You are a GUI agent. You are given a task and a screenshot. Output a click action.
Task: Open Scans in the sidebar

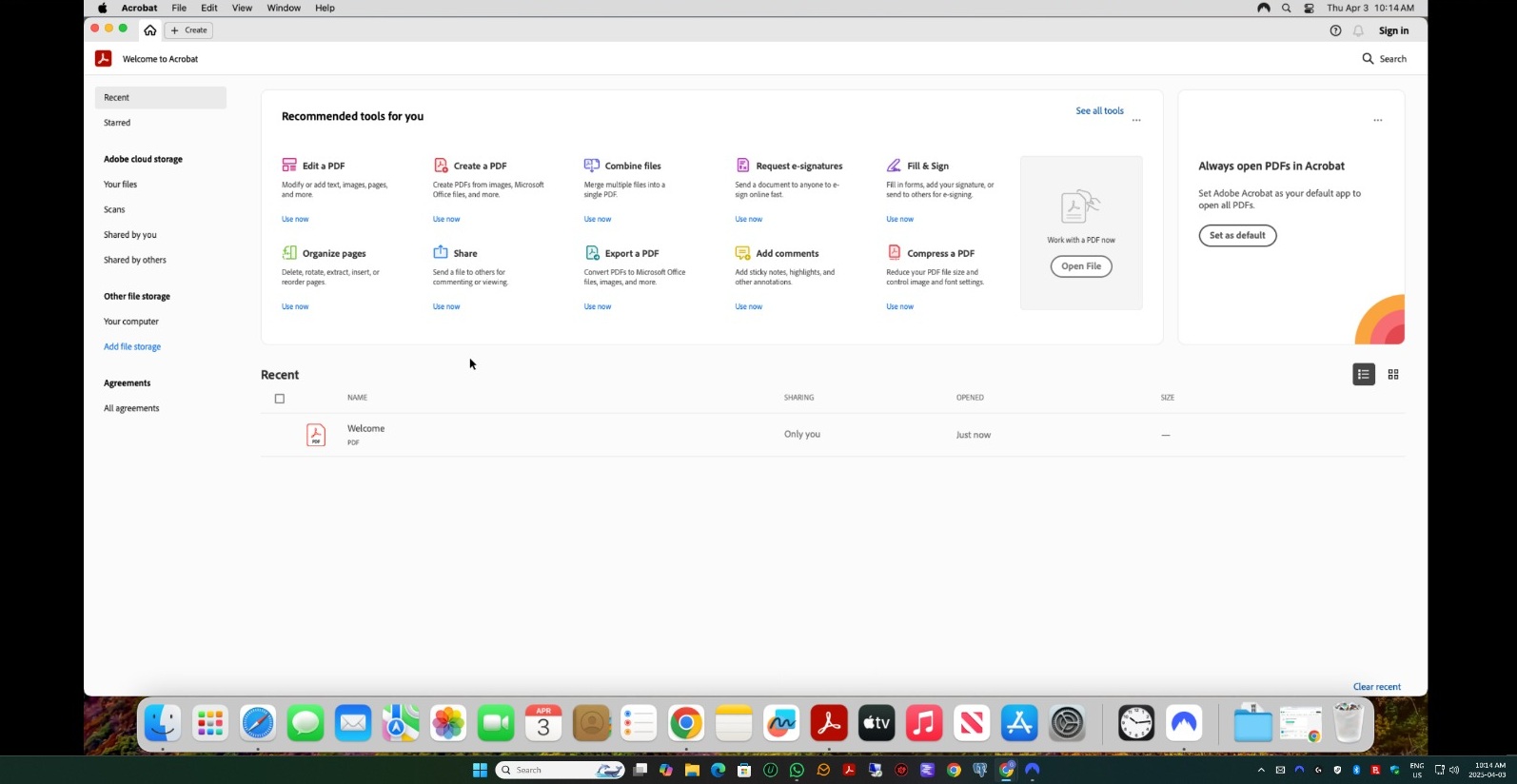click(x=114, y=209)
